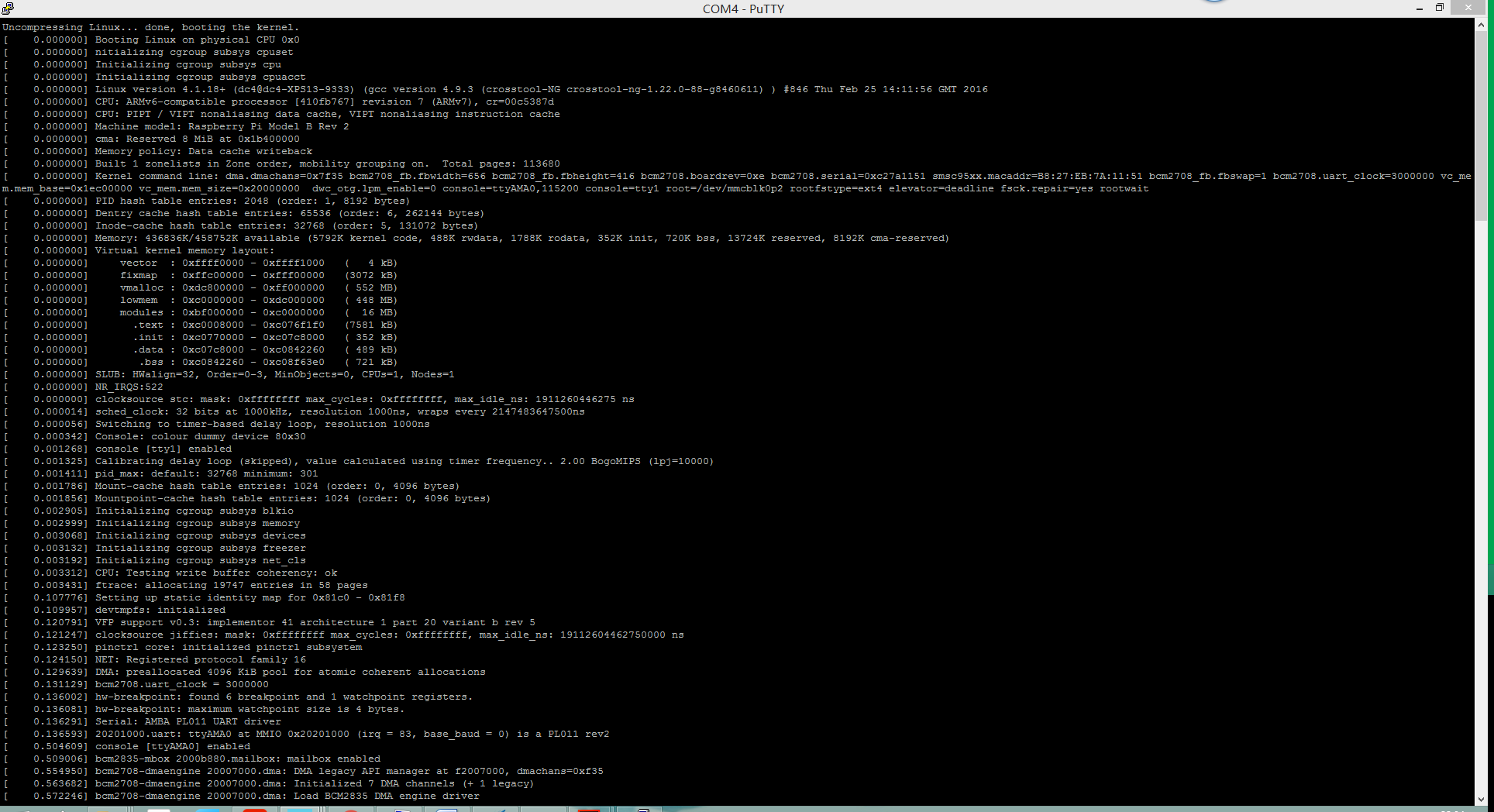Click 'Load BCM2835 DMA engine driver' line
Image resolution: width=1494 pixels, height=812 pixels.
coord(287,796)
